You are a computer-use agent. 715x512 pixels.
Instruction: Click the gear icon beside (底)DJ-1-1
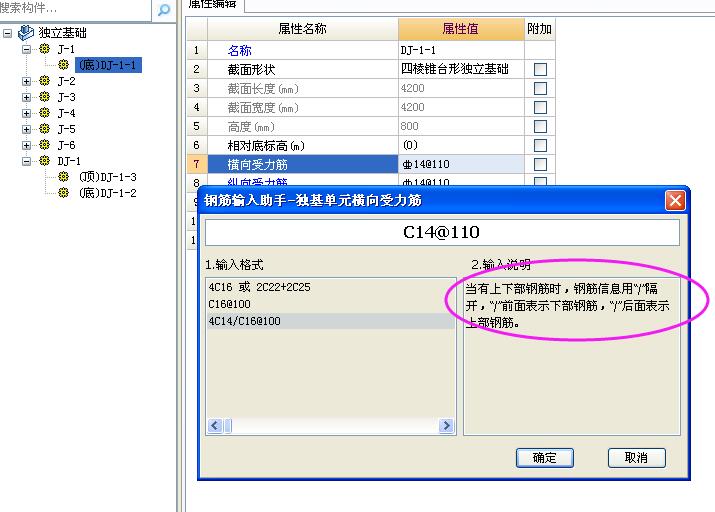[x=63, y=65]
